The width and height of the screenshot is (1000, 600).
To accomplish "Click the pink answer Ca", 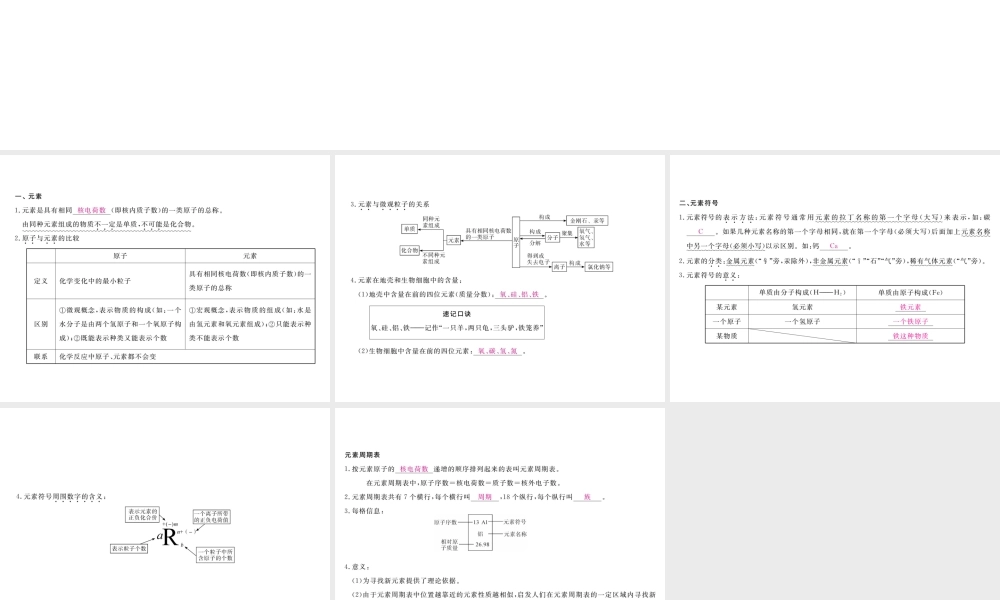I will click(834, 245).
